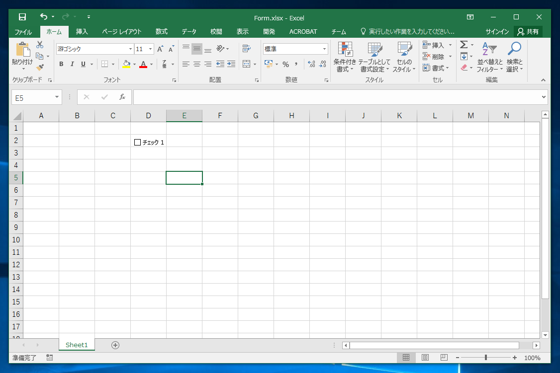Collapse the ribbon with the chevron
Screen dimensions: 560x373
coord(543,80)
